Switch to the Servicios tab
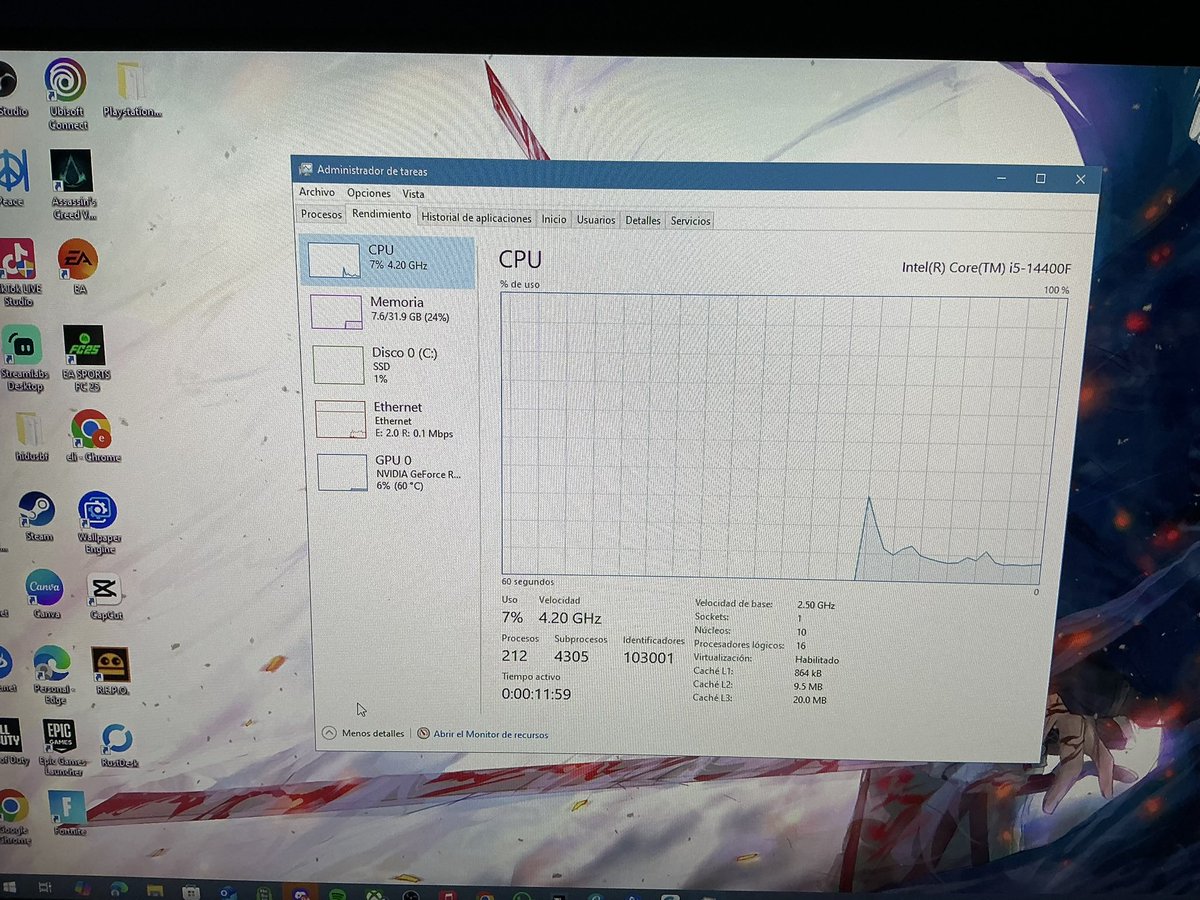Screen dimensions: 1200x900 tap(691, 221)
